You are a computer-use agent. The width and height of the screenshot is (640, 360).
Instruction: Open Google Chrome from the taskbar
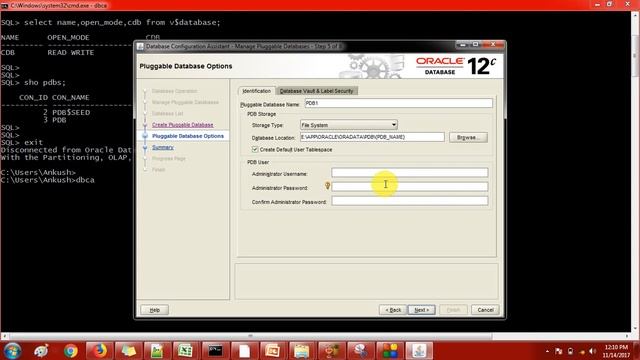pyautogui.click(x=71, y=351)
